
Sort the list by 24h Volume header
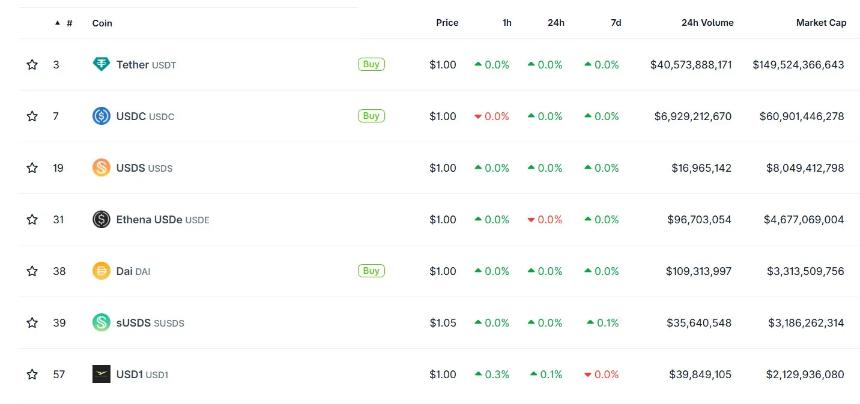point(707,23)
